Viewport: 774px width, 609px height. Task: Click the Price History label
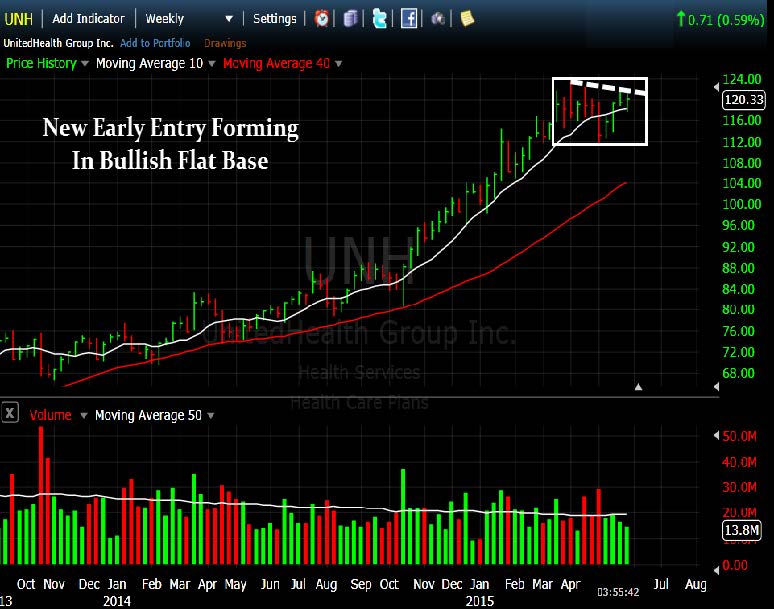(x=41, y=63)
